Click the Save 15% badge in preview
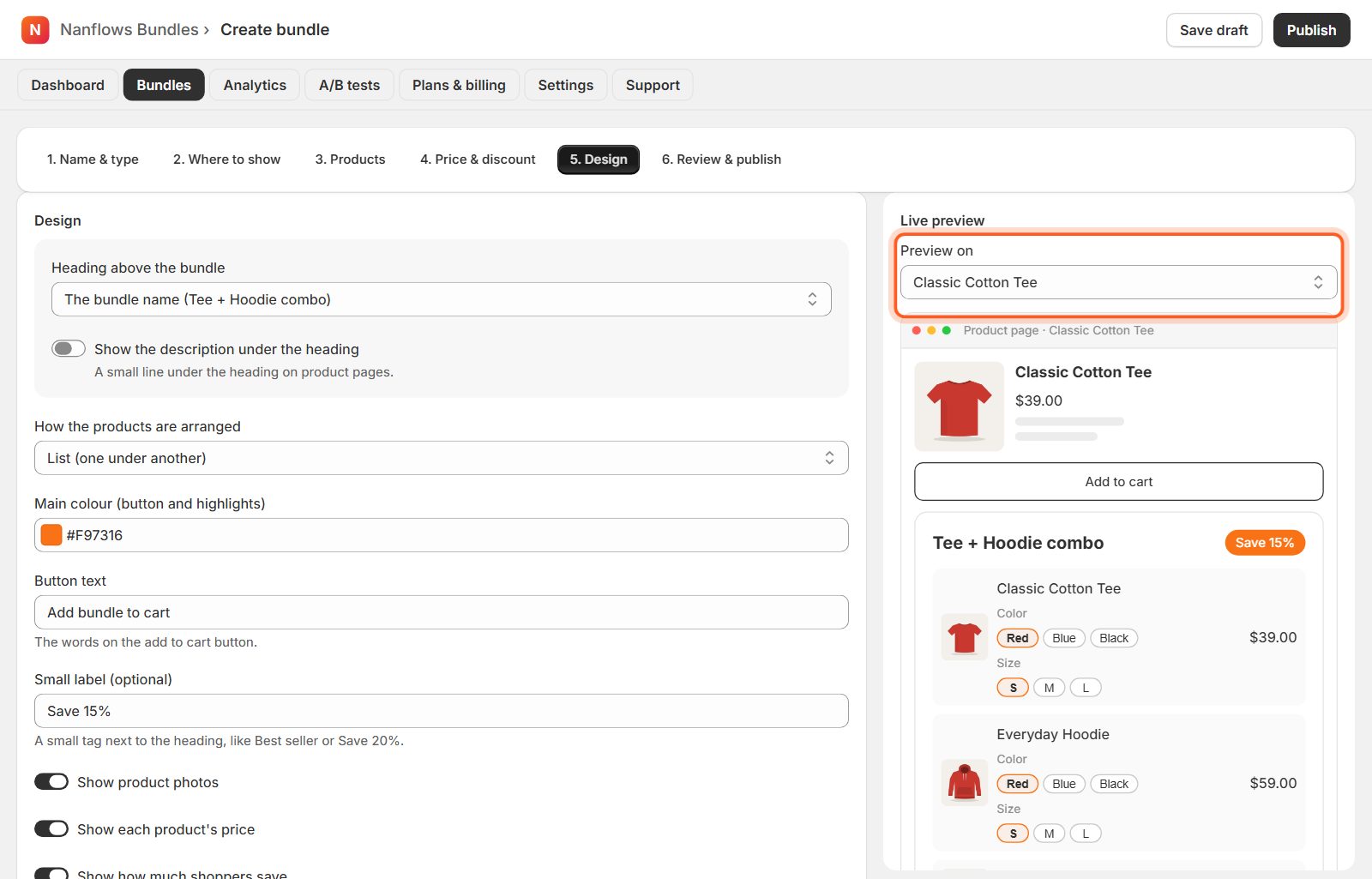The height and width of the screenshot is (879, 1372). coord(1265,543)
